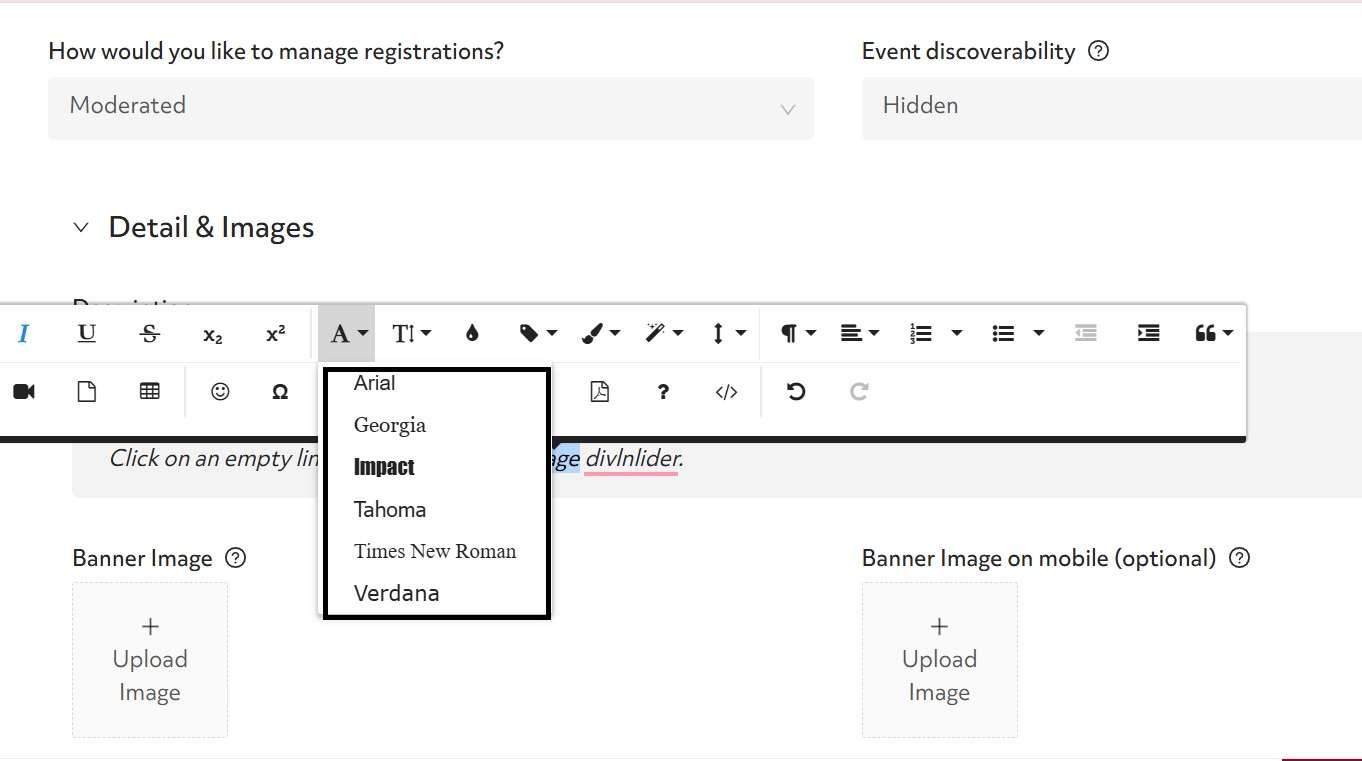
Task: Insert a video with camera icon
Action: click(24, 392)
